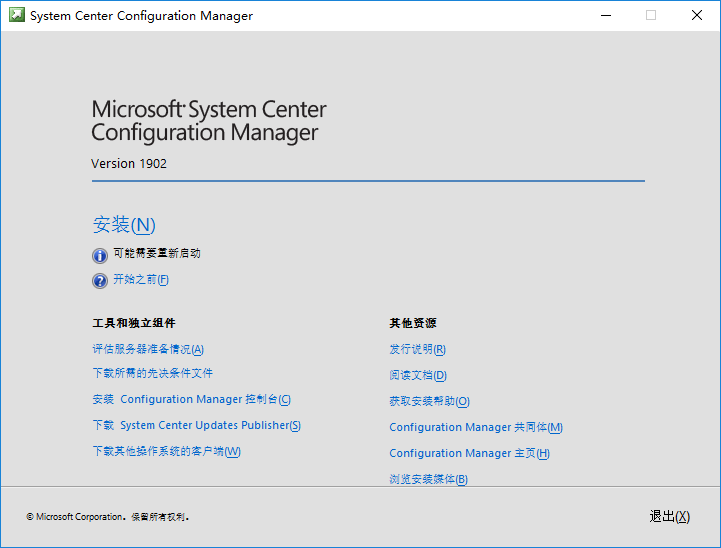Close the setup window with X
The width and height of the screenshot is (721, 548).
(x=697, y=15)
